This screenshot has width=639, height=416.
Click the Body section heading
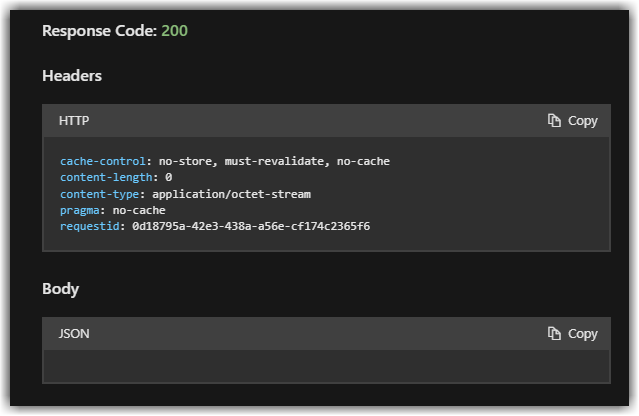pyautogui.click(x=60, y=289)
